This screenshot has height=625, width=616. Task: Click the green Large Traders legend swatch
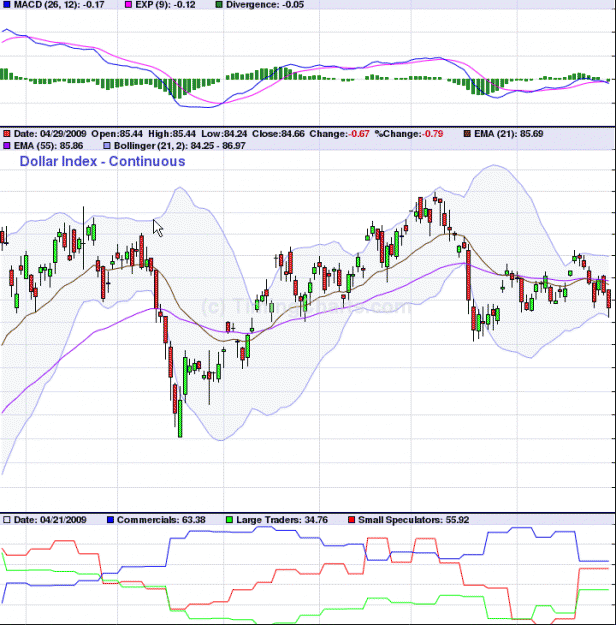229,520
